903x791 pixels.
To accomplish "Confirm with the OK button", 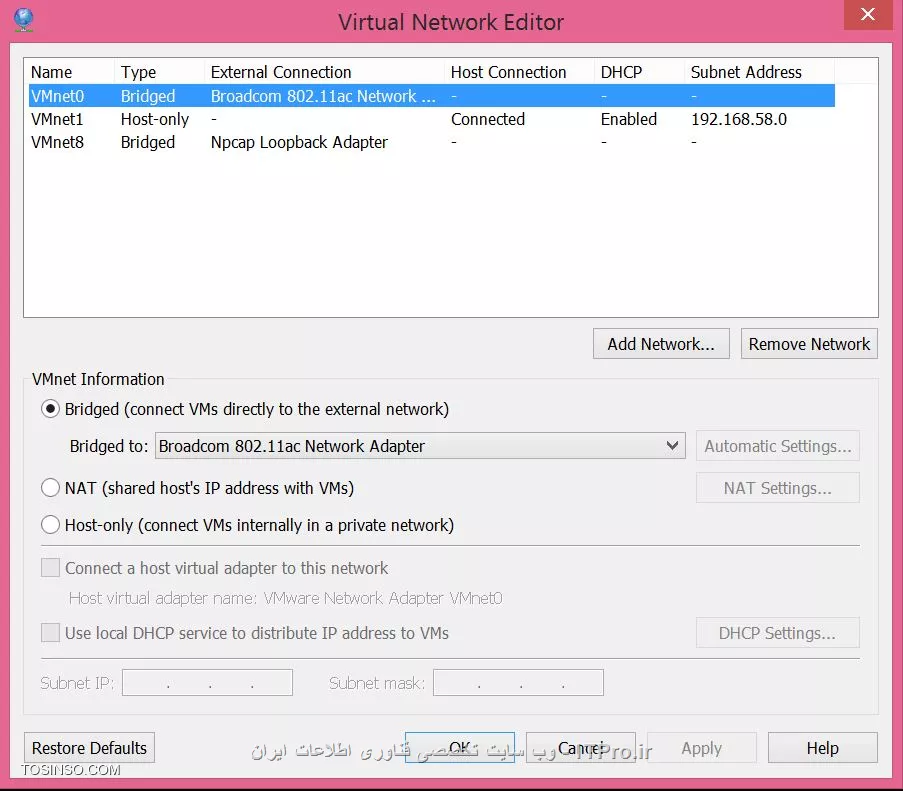I will point(460,748).
